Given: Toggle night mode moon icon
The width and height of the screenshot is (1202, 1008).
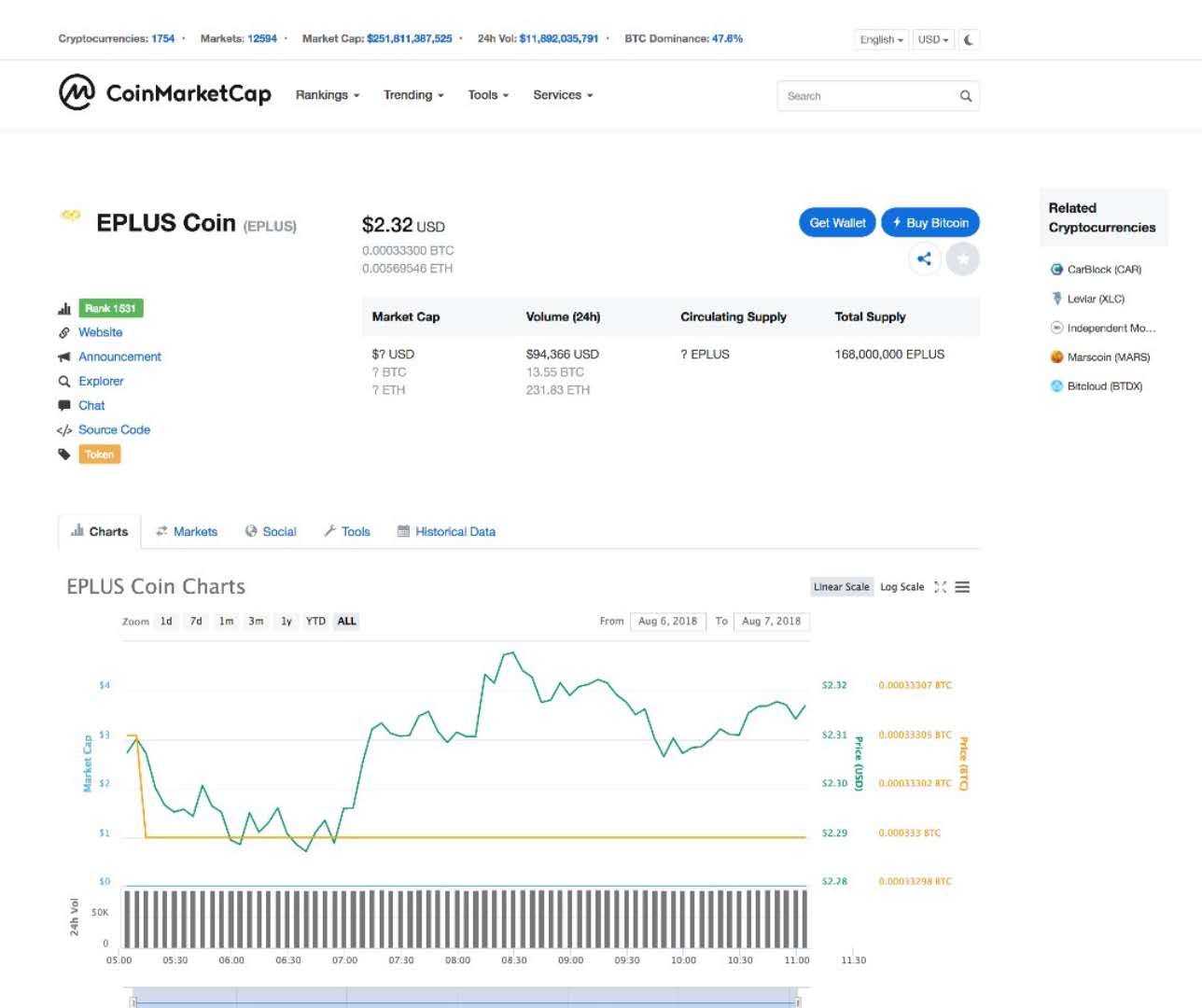Looking at the screenshot, I should click(x=969, y=39).
